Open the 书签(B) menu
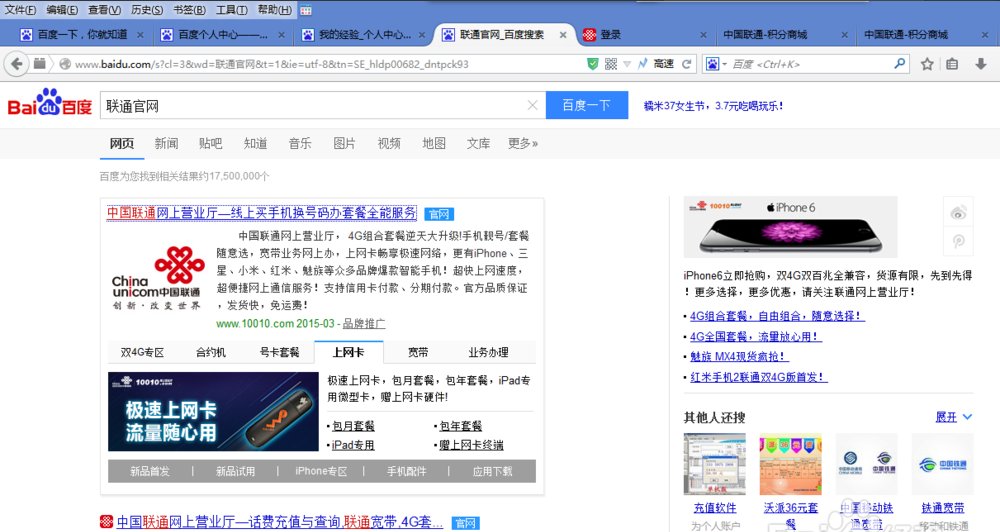Screen dimensions: 1000x532 [189, 10]
